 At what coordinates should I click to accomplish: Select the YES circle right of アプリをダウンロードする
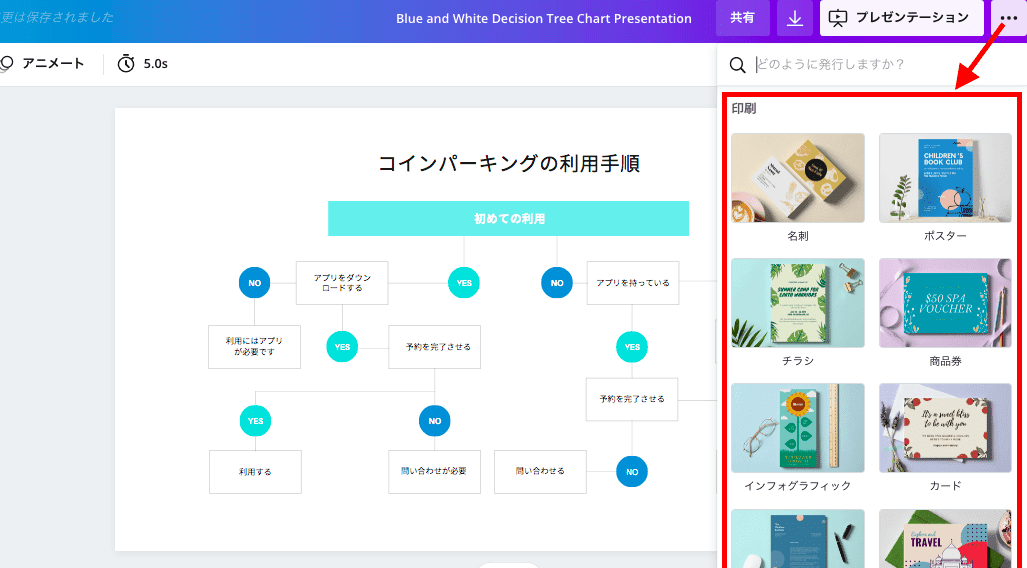pos(464,283)
